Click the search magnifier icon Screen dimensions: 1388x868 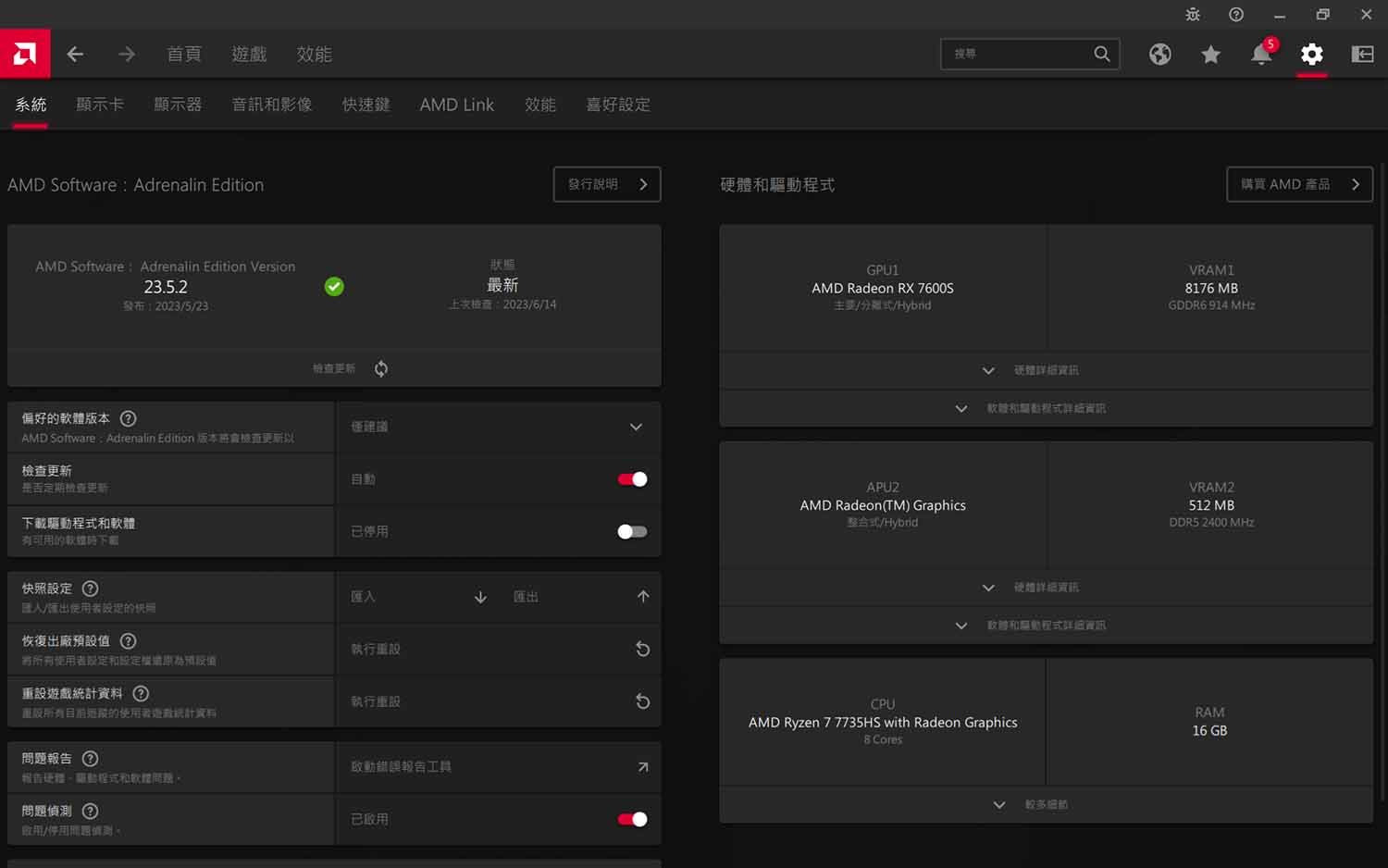[x=1101, y=54]
